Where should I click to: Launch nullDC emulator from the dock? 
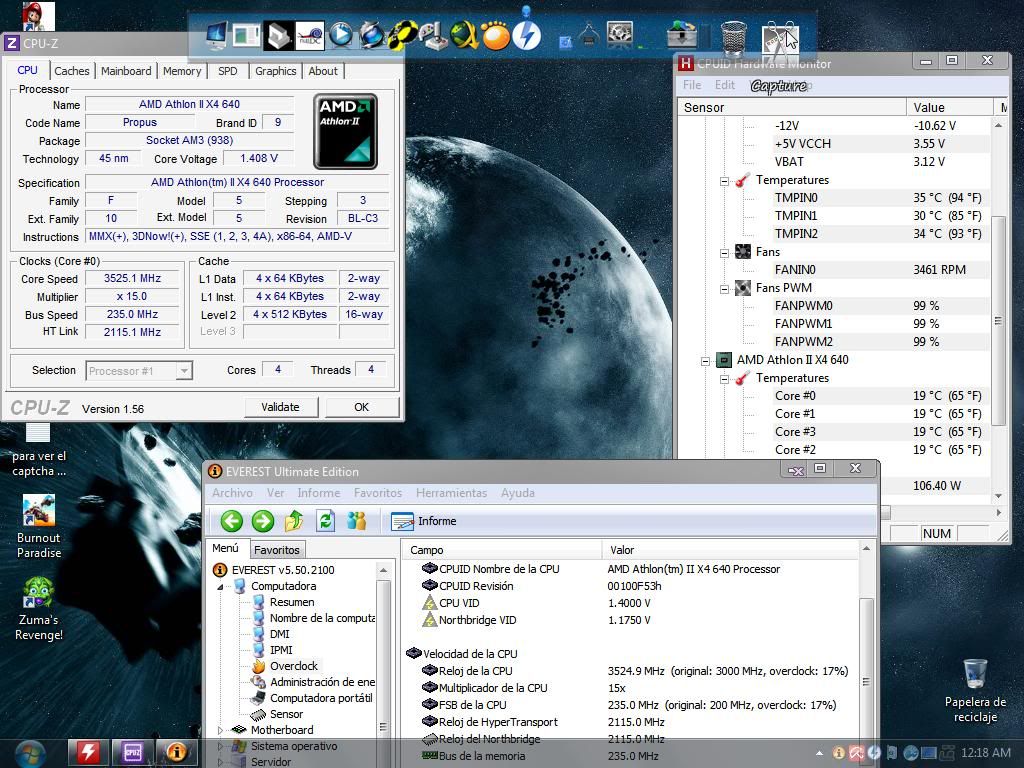(x=310, y=36)
